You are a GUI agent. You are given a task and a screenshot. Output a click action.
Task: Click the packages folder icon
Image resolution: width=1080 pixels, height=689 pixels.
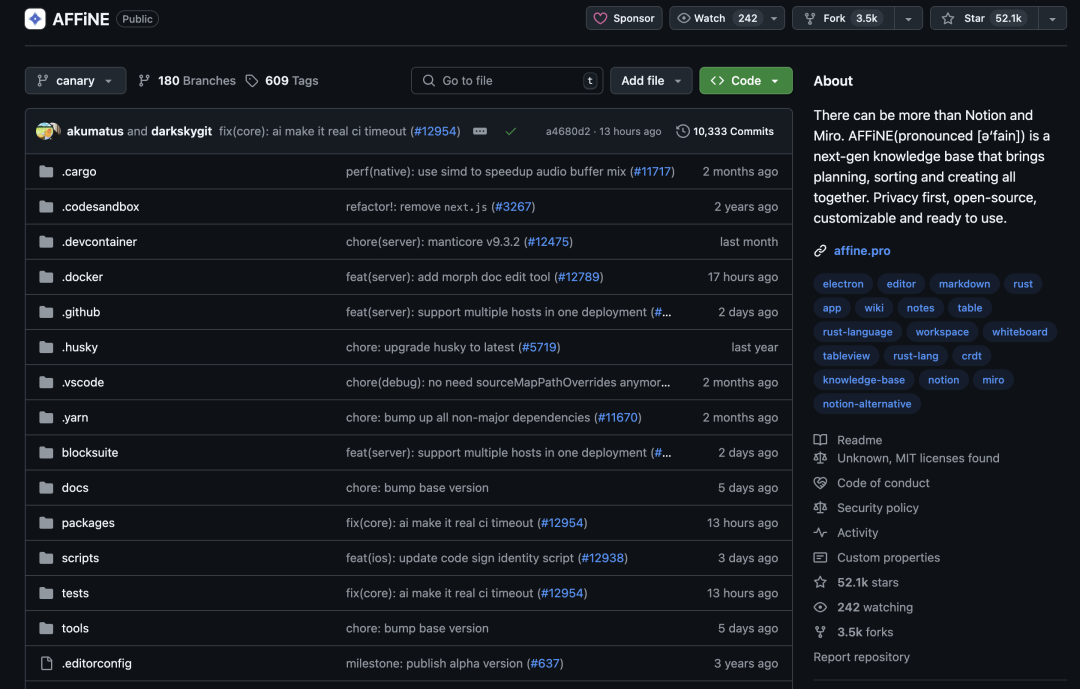(x=46, y=523)
